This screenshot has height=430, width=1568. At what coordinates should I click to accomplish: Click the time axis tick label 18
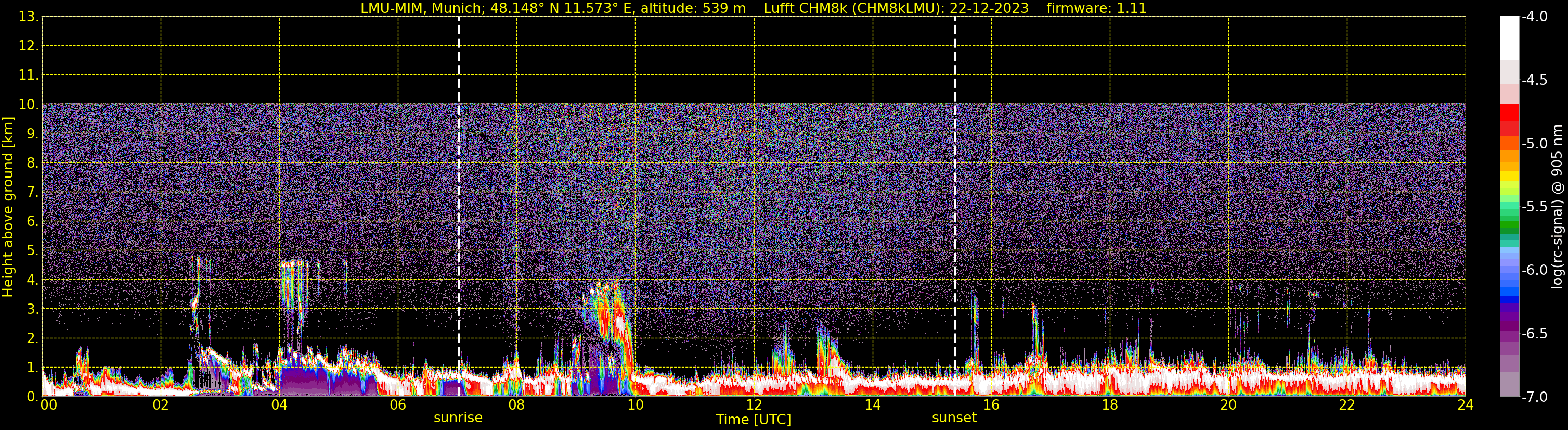point(1110,405)
